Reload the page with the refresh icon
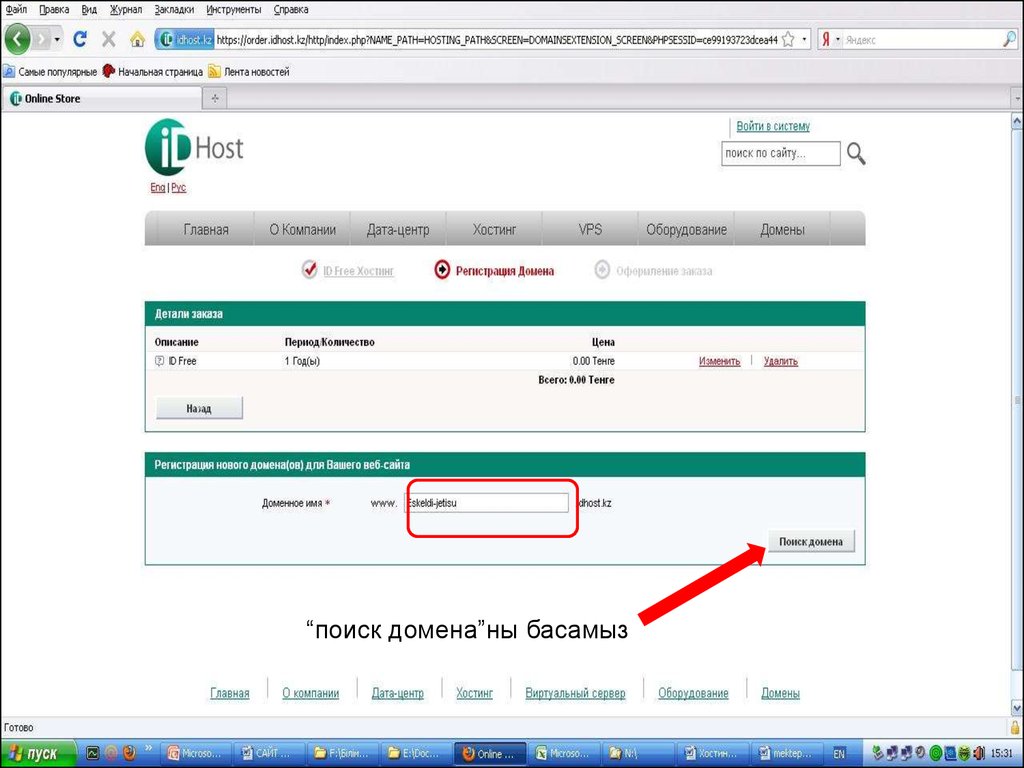Screen dimensions: 1024x768 (80, 39)
